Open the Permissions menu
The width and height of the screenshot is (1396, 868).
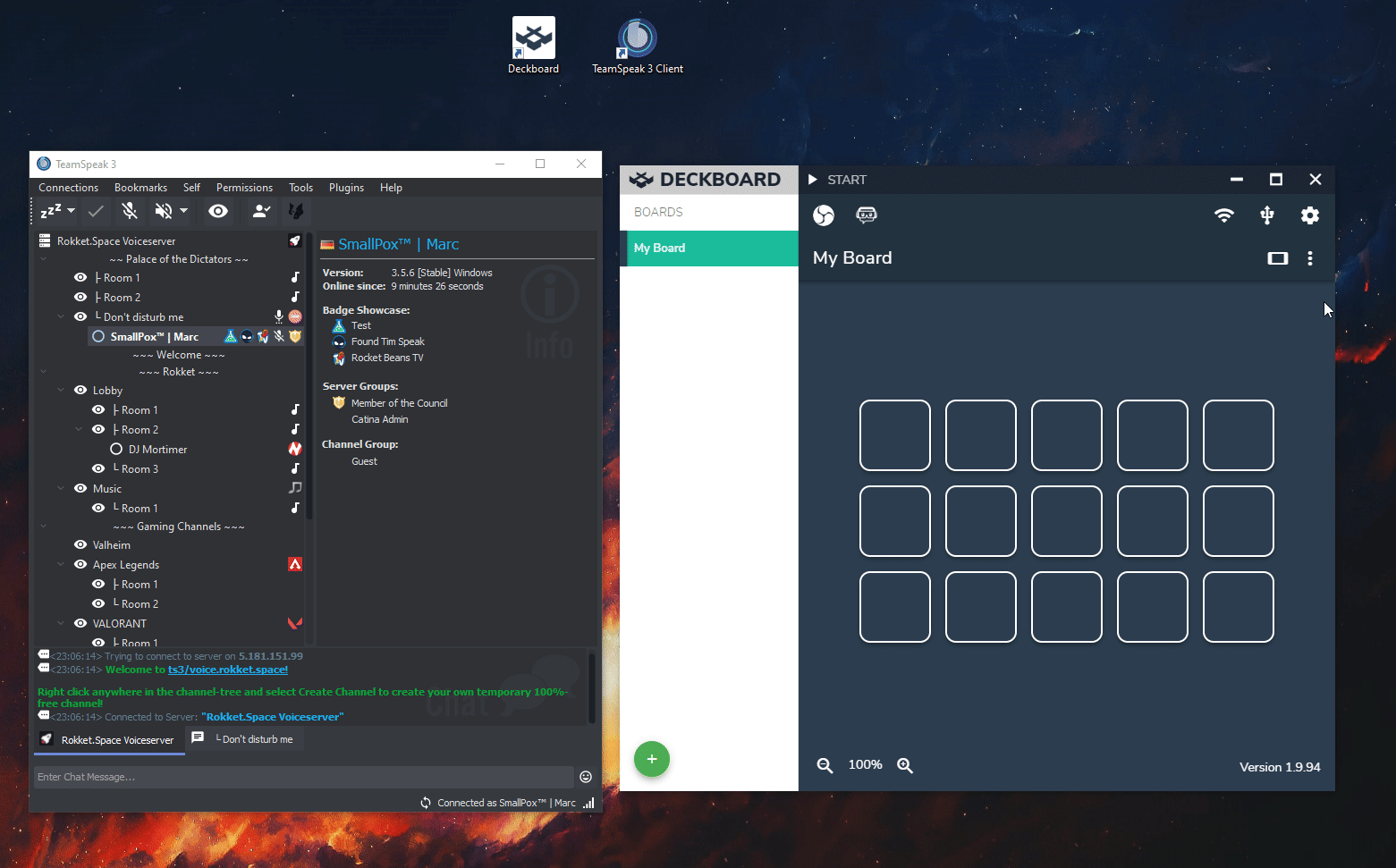[244, 188]
